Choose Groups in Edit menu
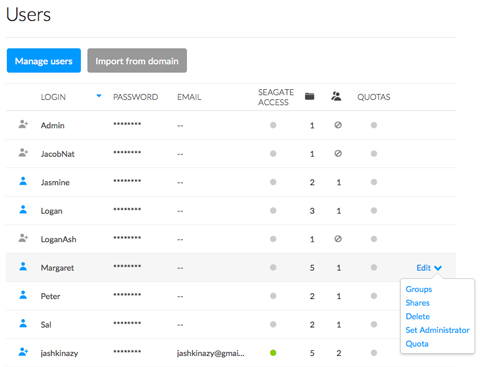 [419, 289]
